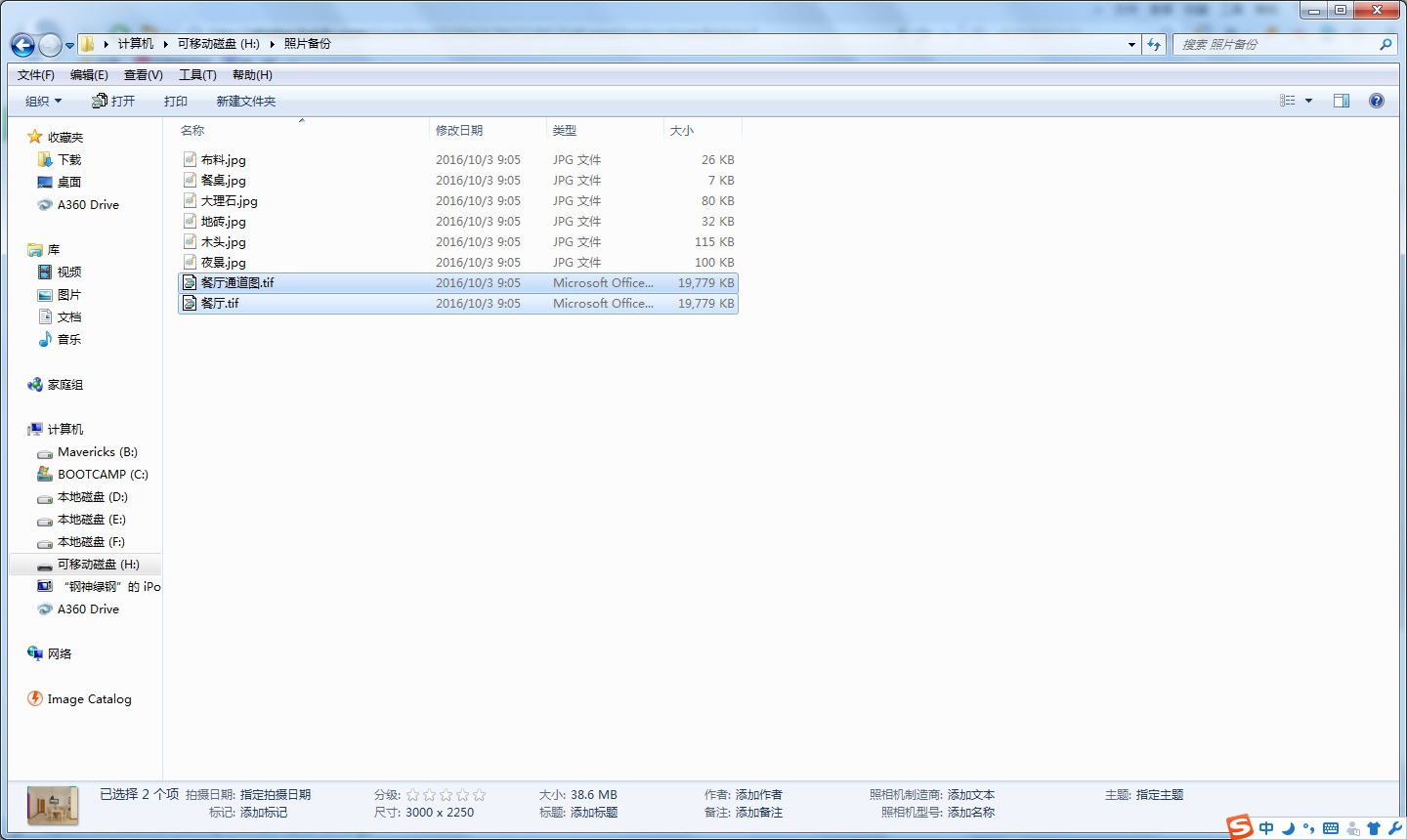Click the magnifier search icon
1407x840 pixels.
1386,45
